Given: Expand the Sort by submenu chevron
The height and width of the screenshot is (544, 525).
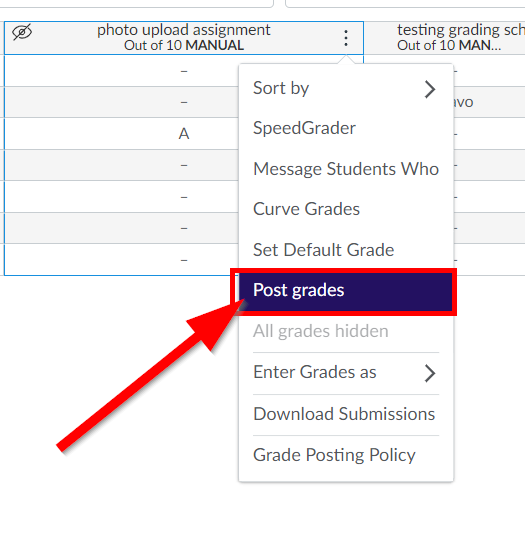Looking at the screenshot, I should pos(430,89).
